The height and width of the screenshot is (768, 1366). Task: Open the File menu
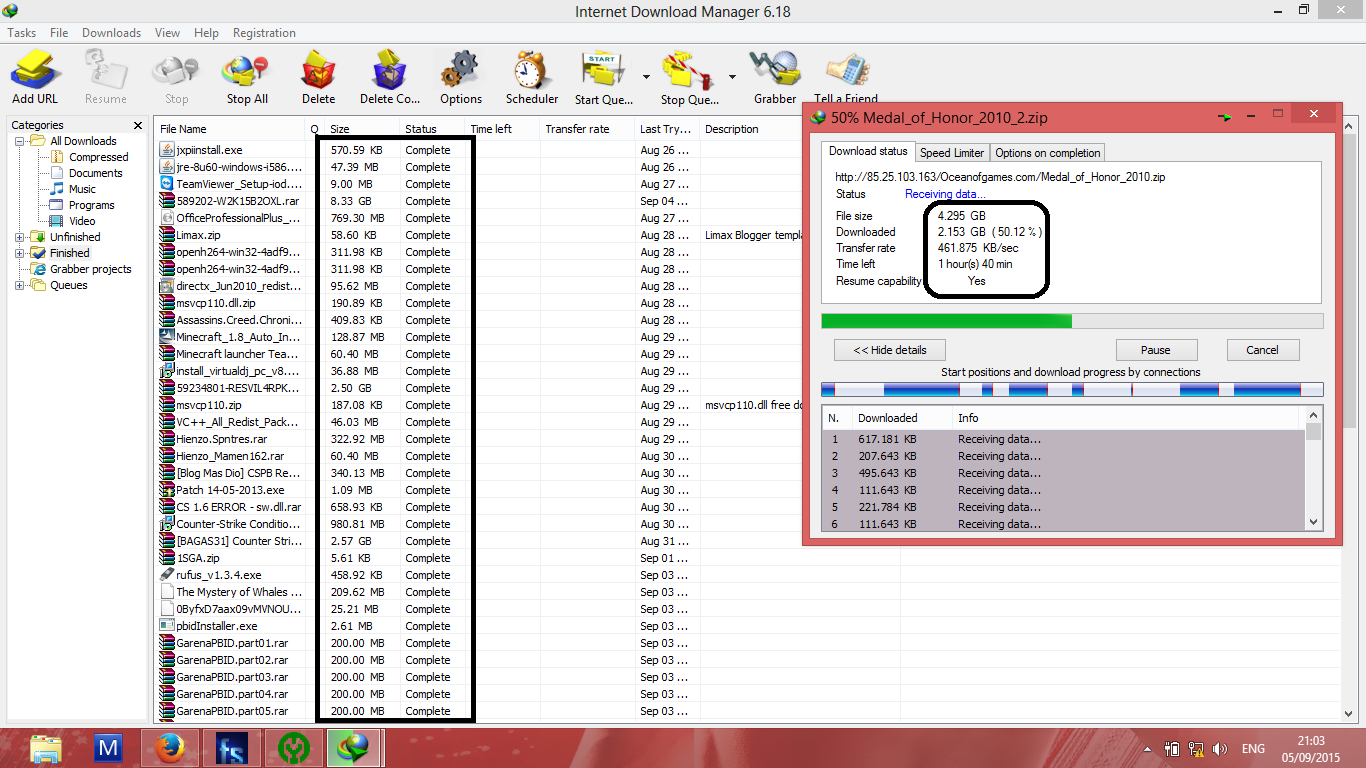(59, 33)
